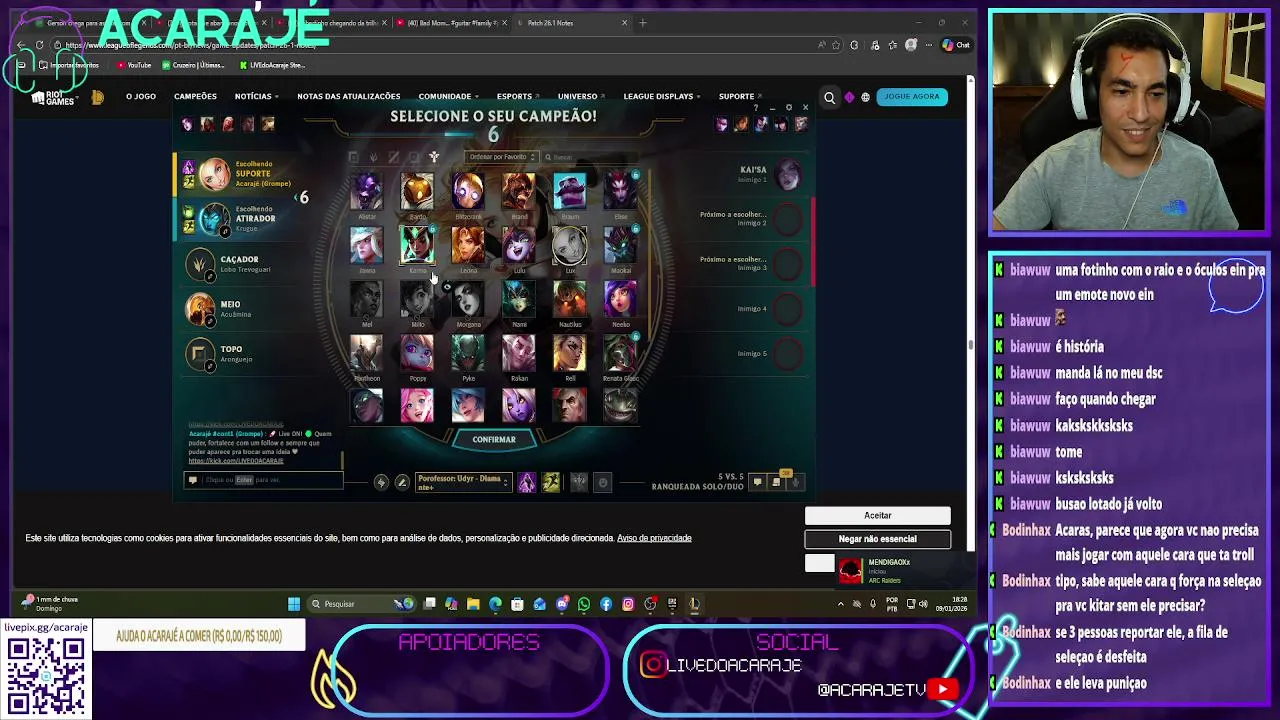The width and height of the screenshot is (1280, 720).
Task: Toggle the mid lane role filter
Action: [393, 157]
